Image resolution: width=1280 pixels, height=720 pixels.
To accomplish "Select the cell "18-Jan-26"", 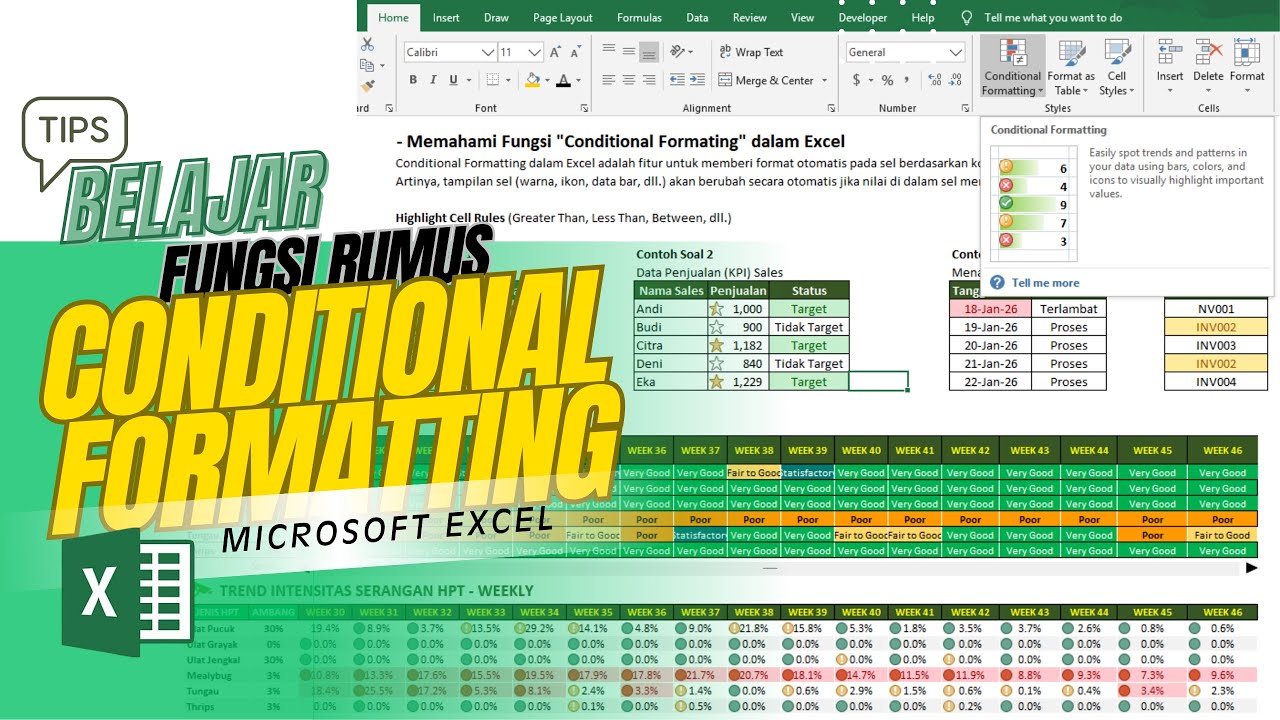I will 990,309.
